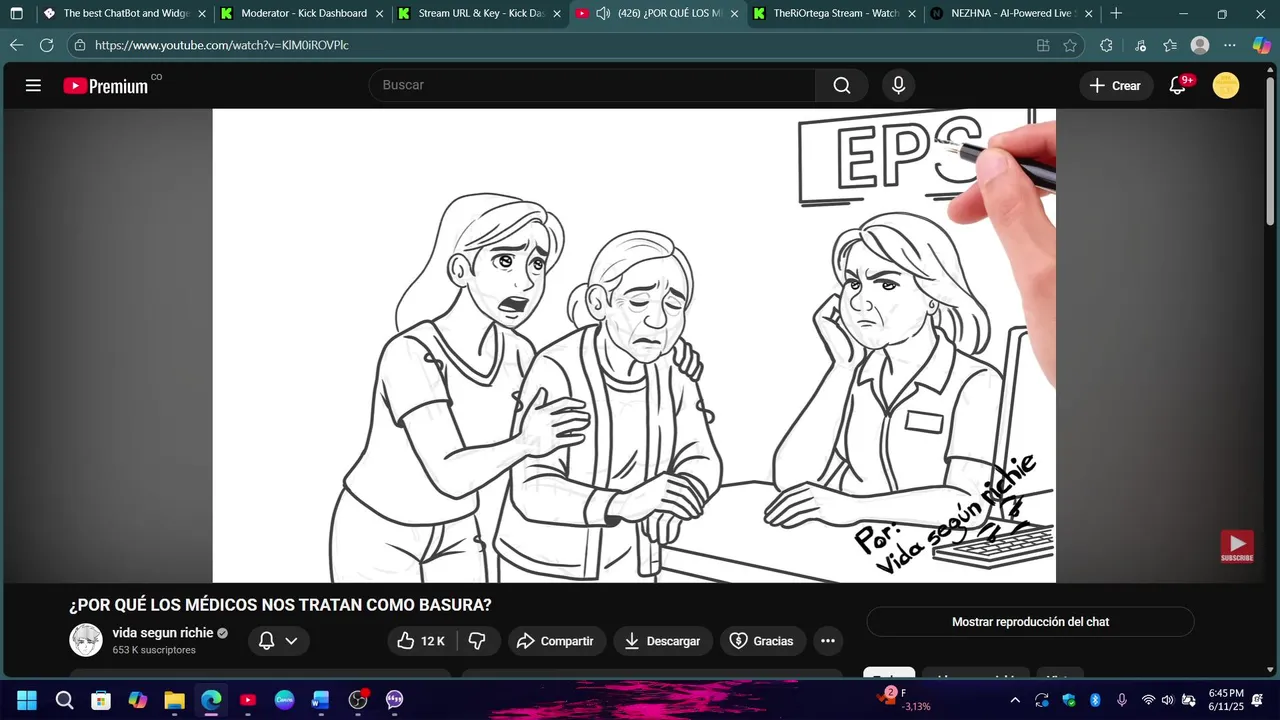This screenshot has width=1280, height=720.
Task: Like the video with thumbs up
Action: (x=421, y=641)
